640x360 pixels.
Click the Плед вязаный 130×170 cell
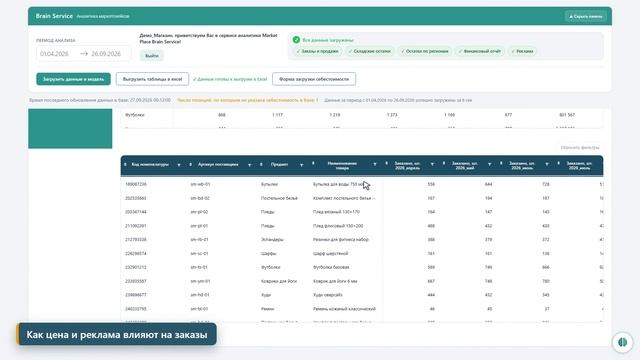(x=336, y=212)
